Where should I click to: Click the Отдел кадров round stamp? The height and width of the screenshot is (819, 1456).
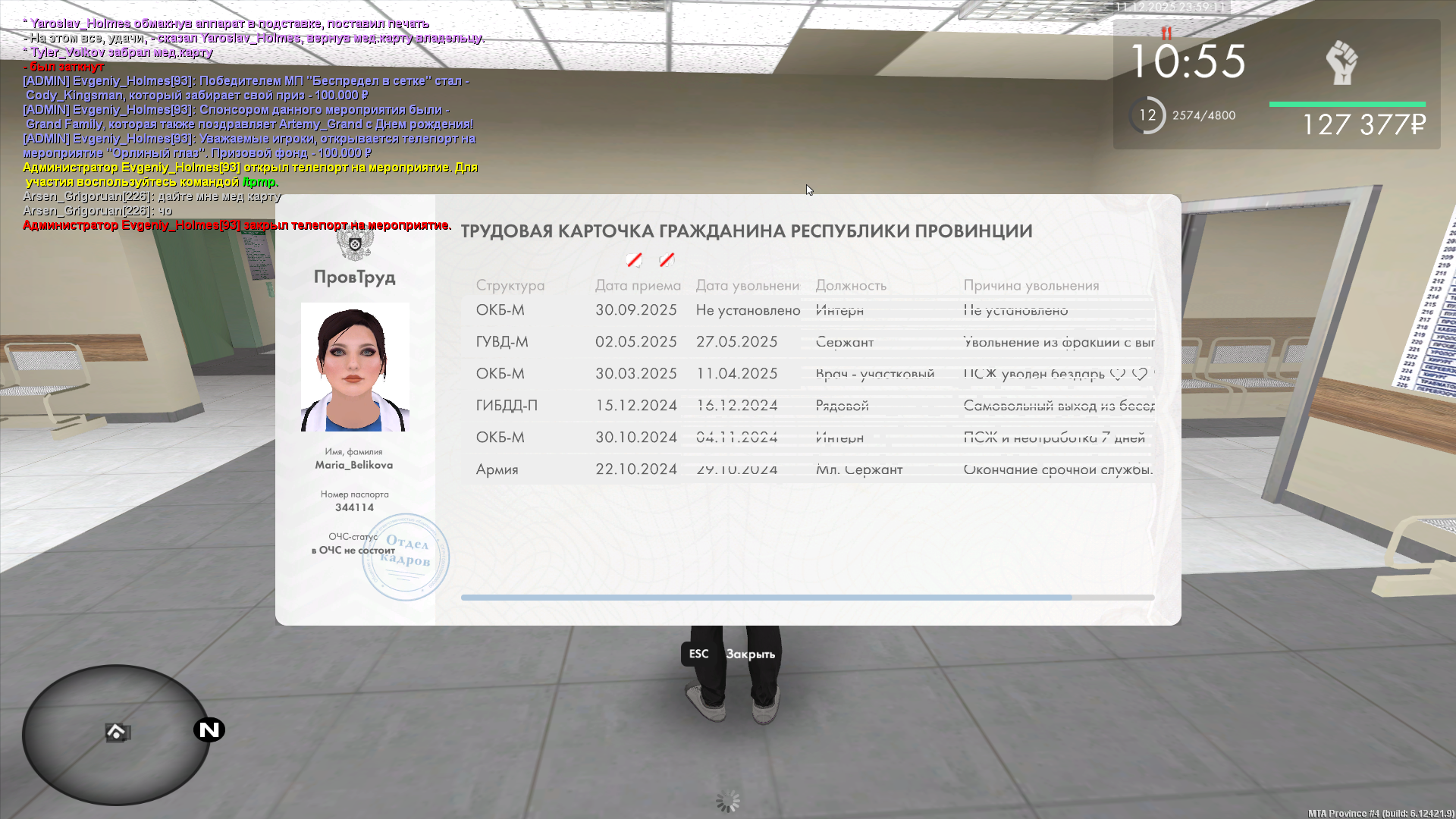(x=406, y=557)
